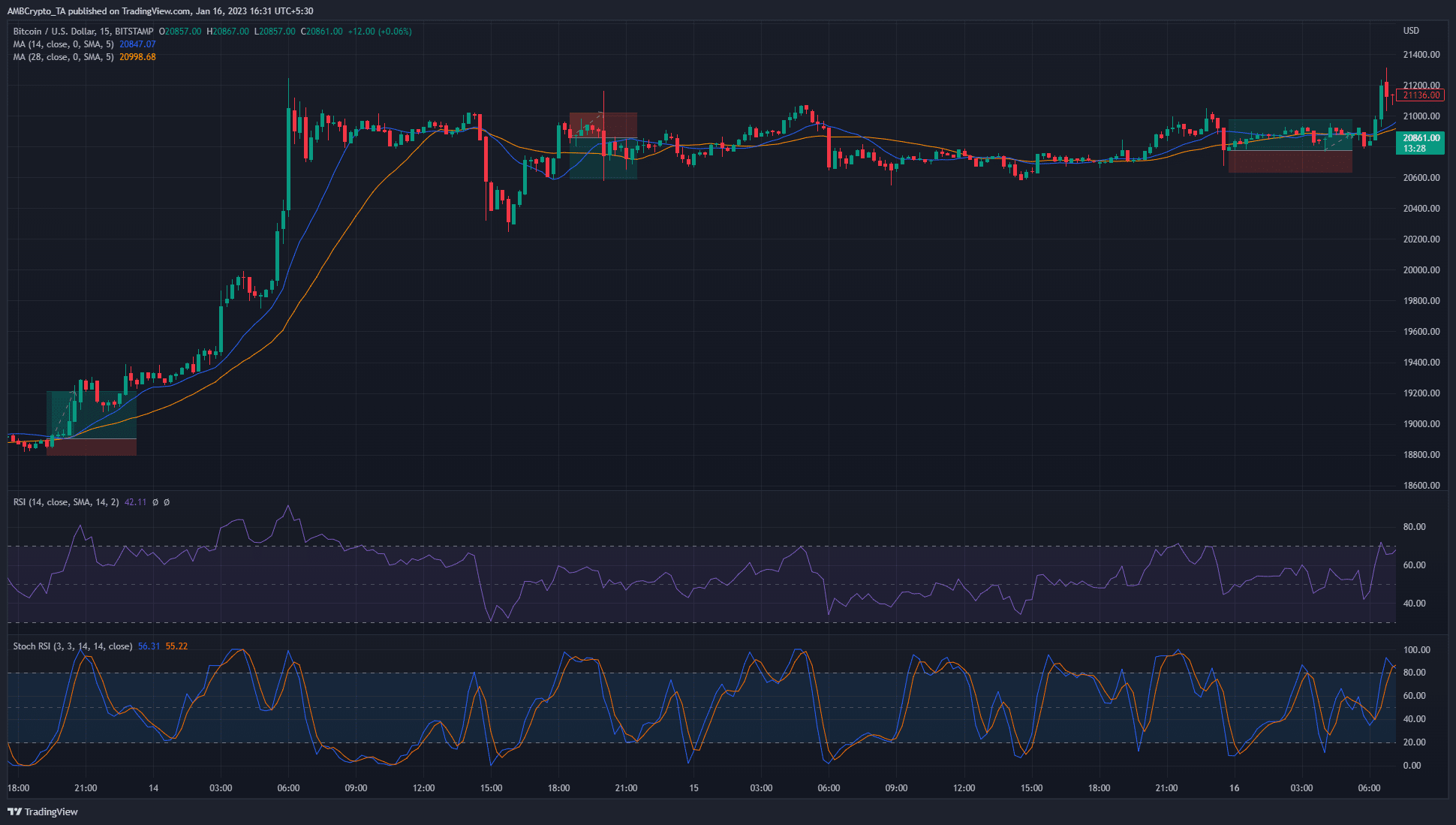Click the Stoch RSI 20.00 axis label
The width and height of the screenshot is (1456, 825).
[1415, 742]
